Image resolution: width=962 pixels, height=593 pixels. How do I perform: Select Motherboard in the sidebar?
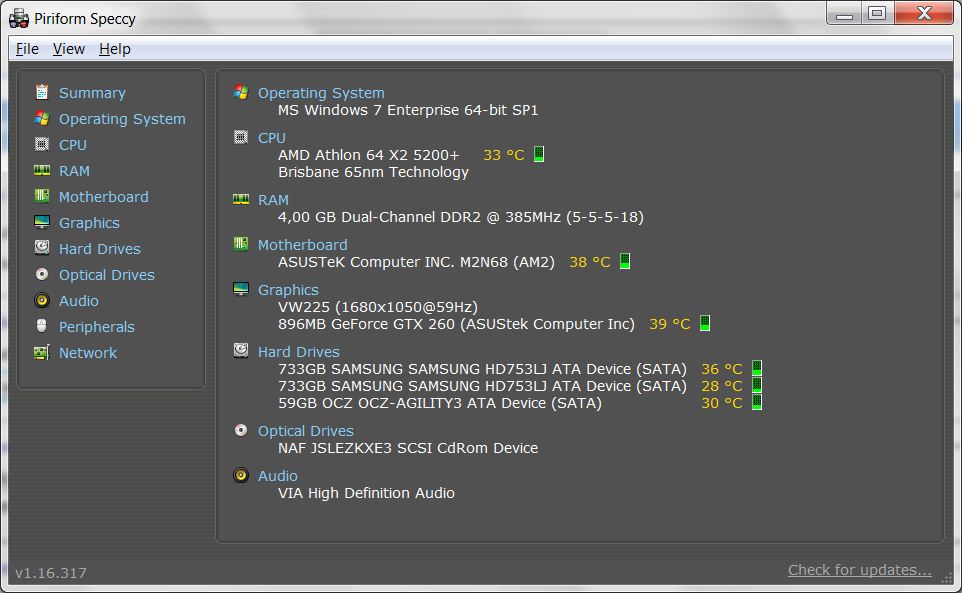104,197
